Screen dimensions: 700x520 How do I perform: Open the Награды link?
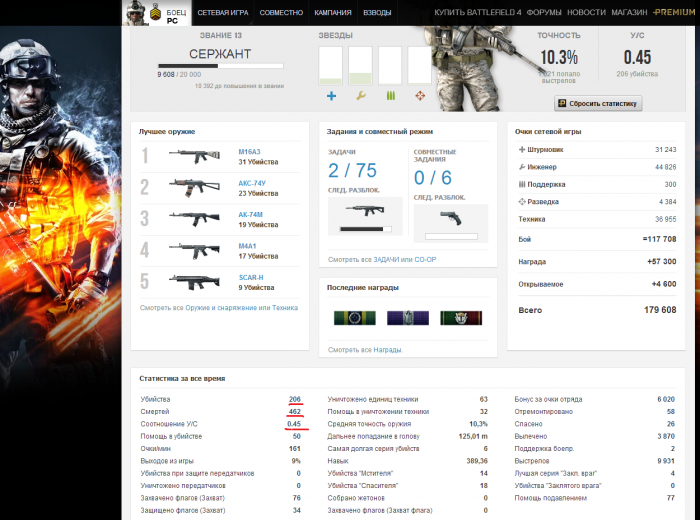pyautogui.click(x=387, y=350)
